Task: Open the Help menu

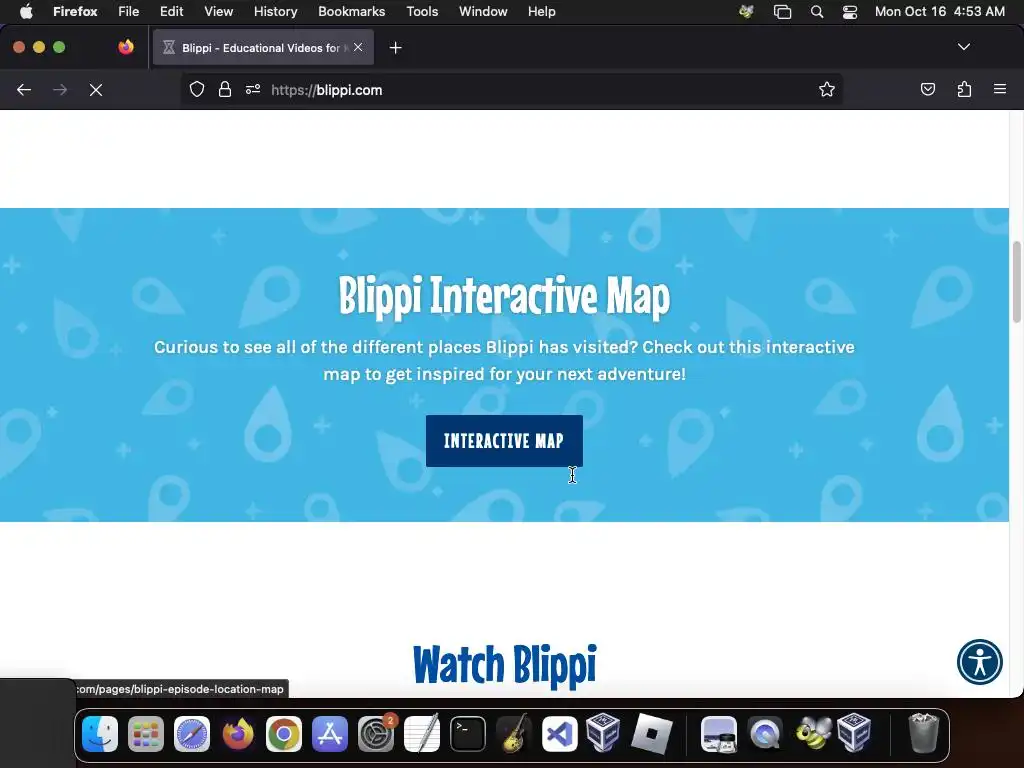Action: click(x=541, y=11)
